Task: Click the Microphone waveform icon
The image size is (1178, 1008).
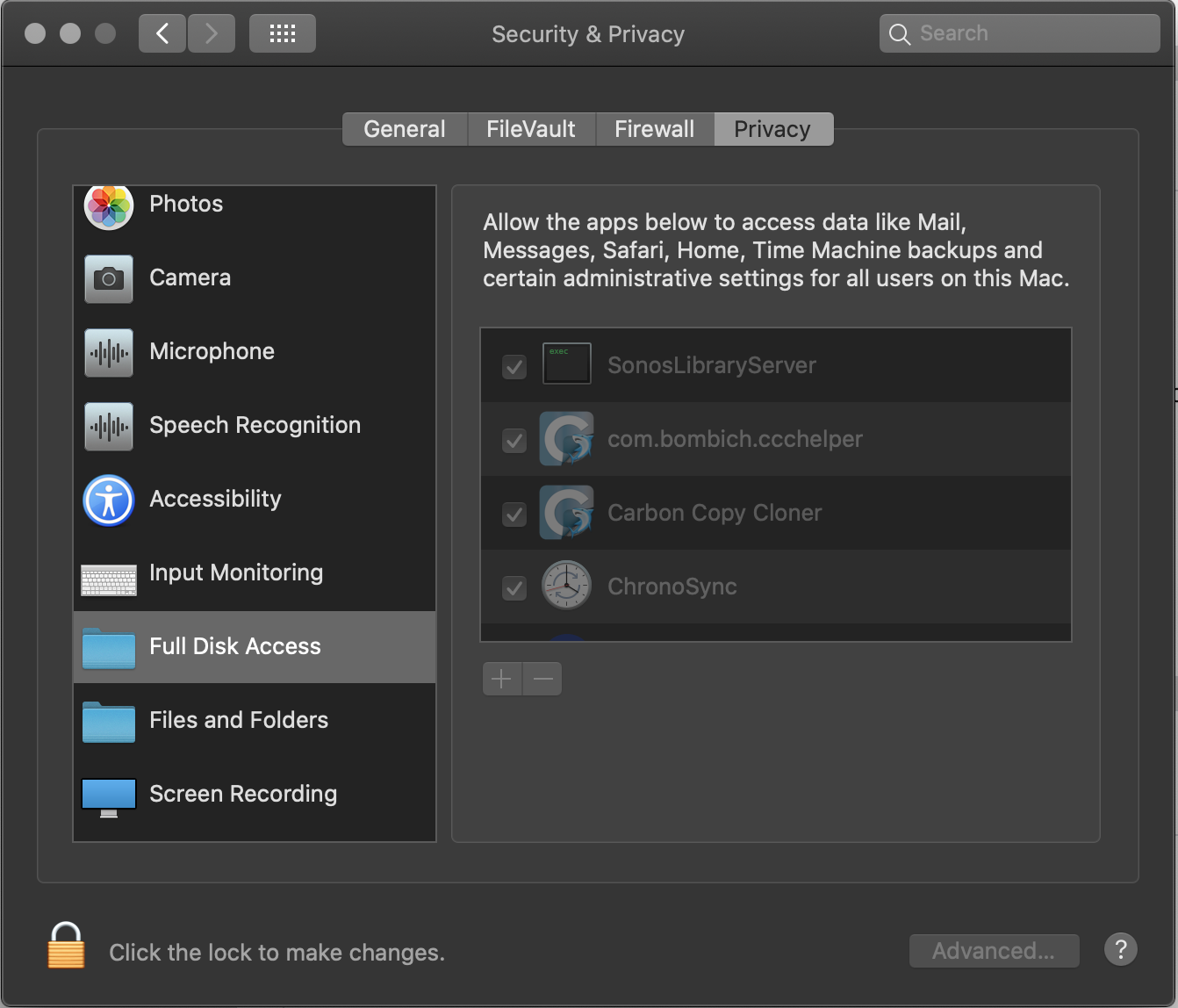Action: tap(109, 352)
